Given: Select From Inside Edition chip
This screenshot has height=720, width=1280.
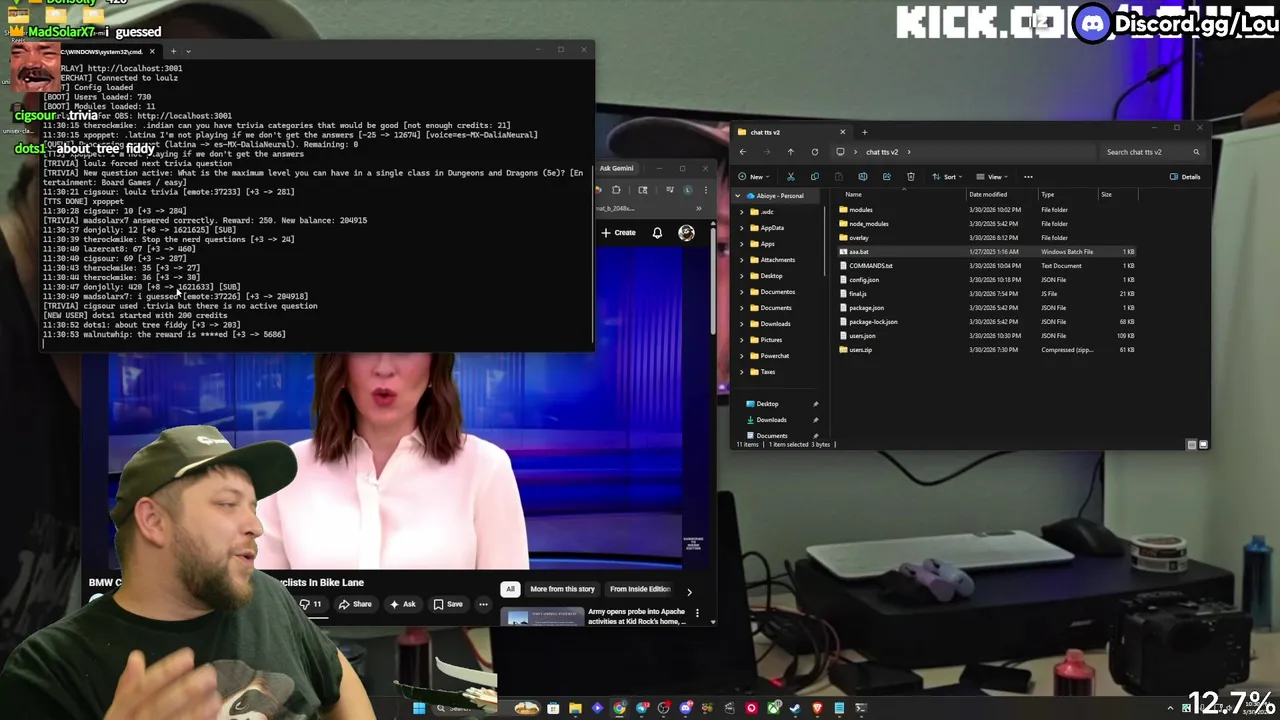Looking at the screenshot, I should point(640,589).
